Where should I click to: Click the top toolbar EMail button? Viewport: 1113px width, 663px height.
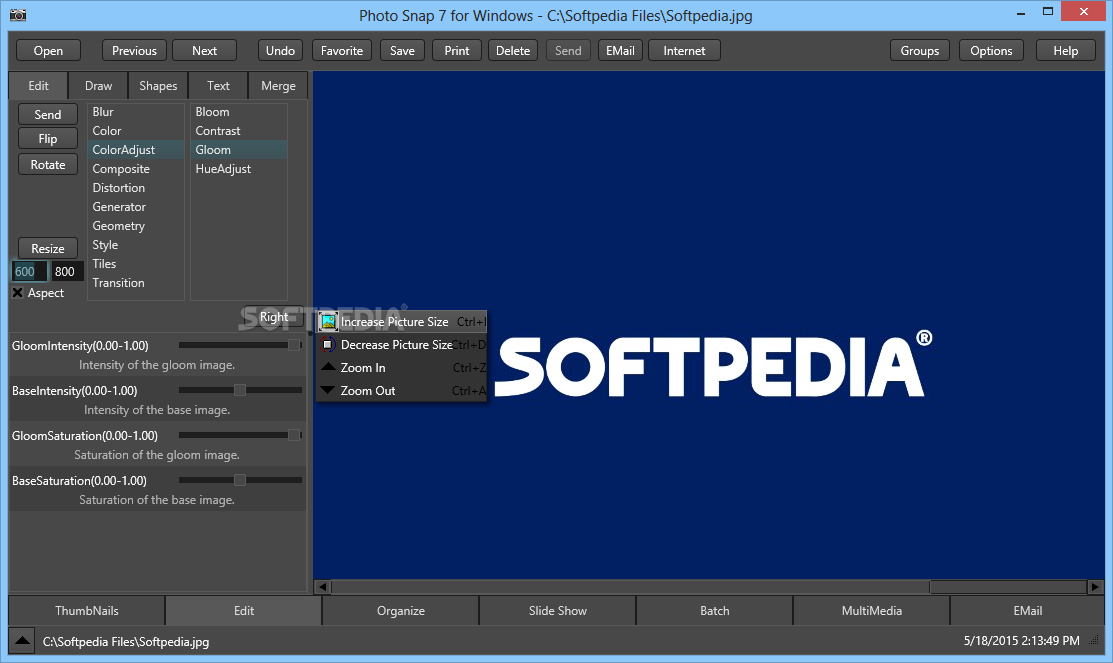(x=620, y=50)
